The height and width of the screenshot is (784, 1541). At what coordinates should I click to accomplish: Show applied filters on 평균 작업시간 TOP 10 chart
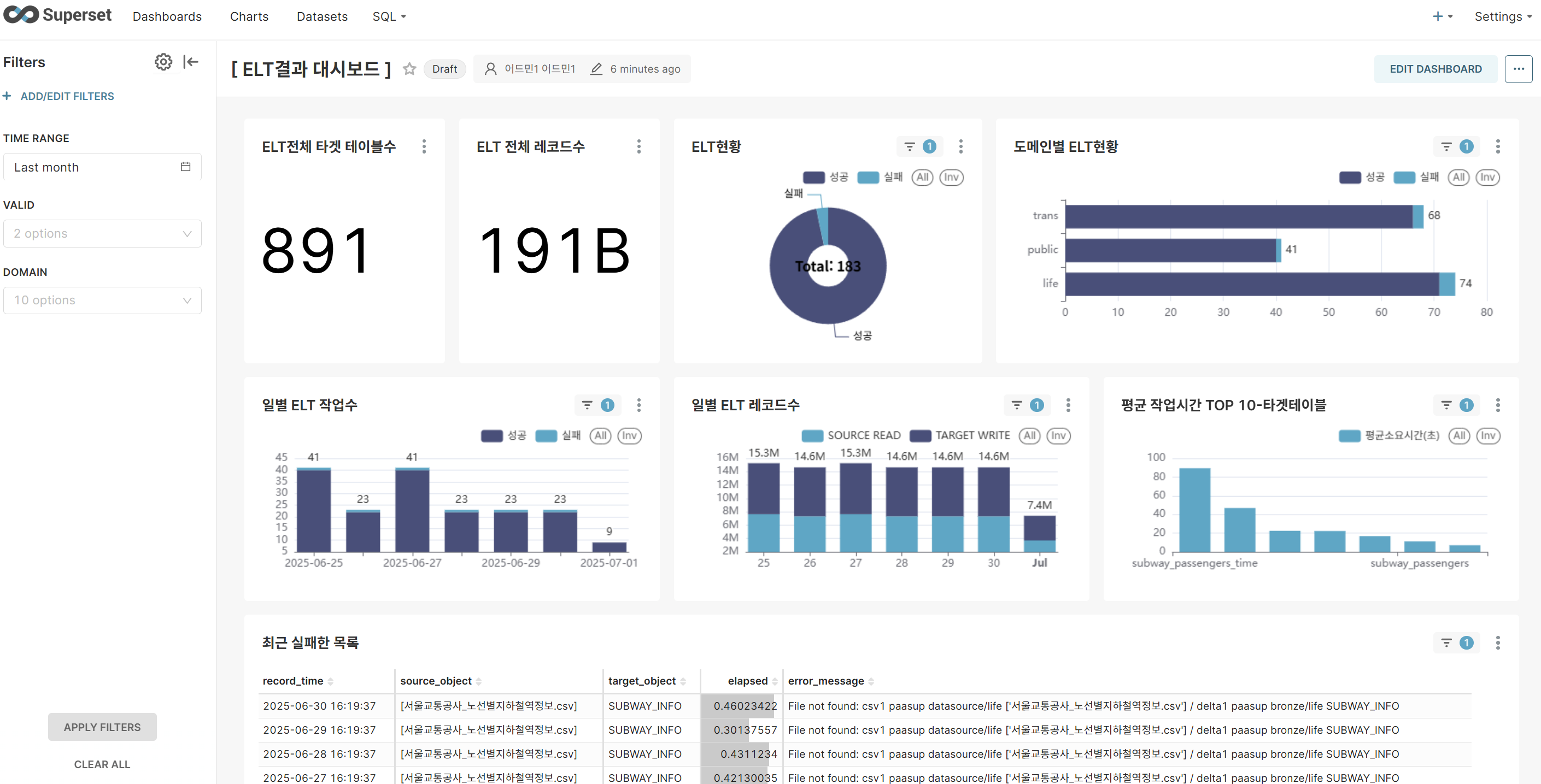click(1457, 405)
